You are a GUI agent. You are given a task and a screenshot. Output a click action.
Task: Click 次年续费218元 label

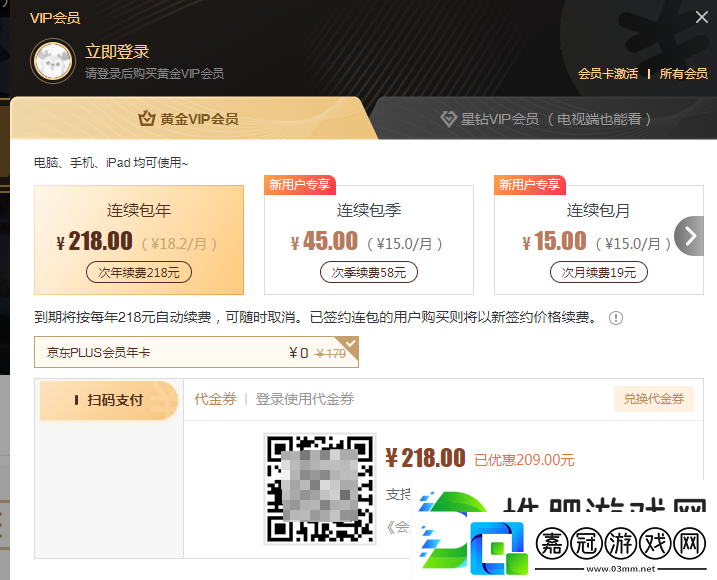tap(139, 272)
